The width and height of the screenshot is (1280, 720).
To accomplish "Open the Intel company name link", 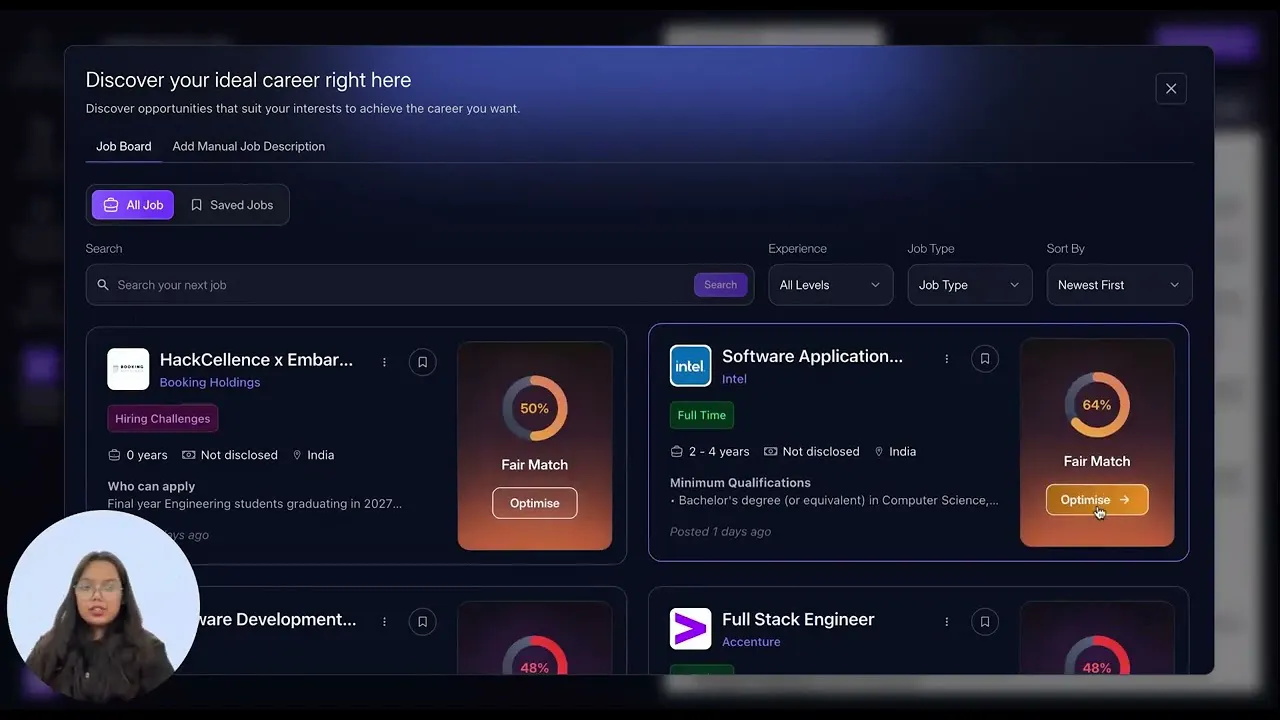I will tap(734, 379).
